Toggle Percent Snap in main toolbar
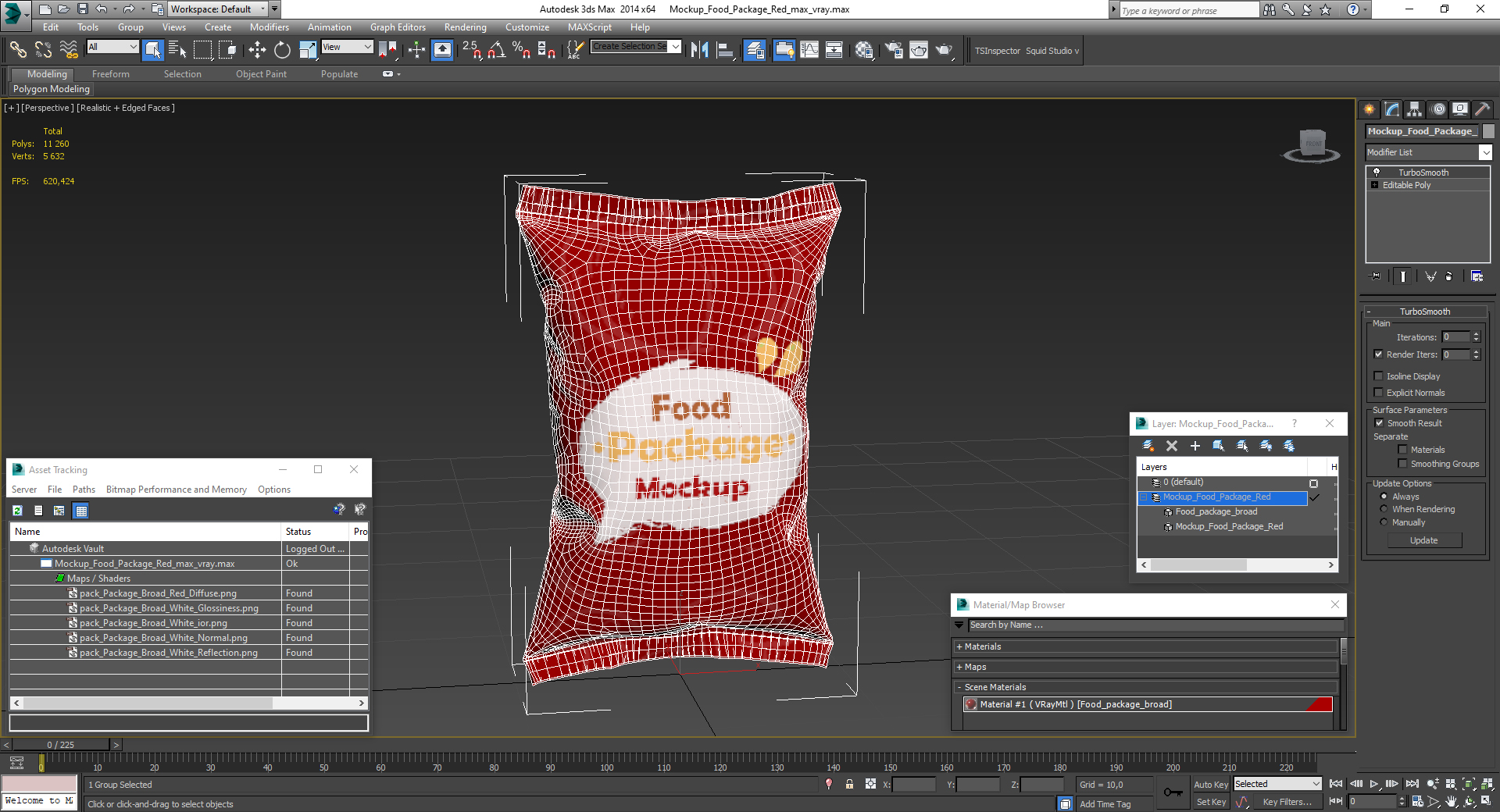1500x812 pixels. [521, 51]
